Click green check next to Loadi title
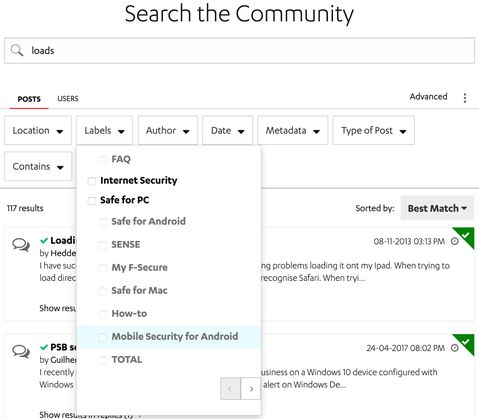Screen dimensions: 479x419 tap(44, 241)
